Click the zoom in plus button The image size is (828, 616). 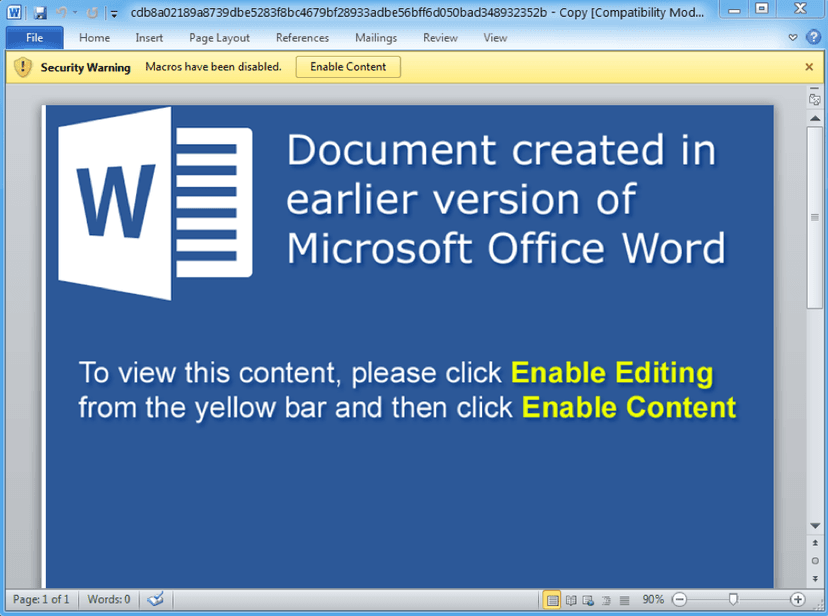pos(798,600)
